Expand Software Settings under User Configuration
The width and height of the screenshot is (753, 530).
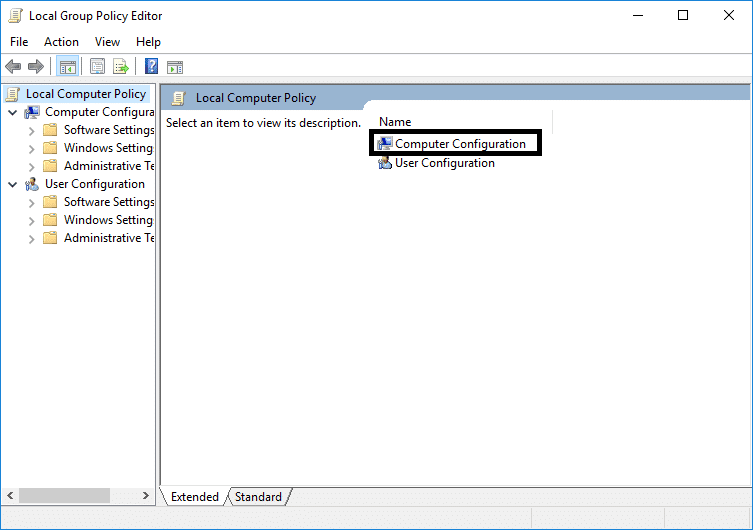coord(32,203)
